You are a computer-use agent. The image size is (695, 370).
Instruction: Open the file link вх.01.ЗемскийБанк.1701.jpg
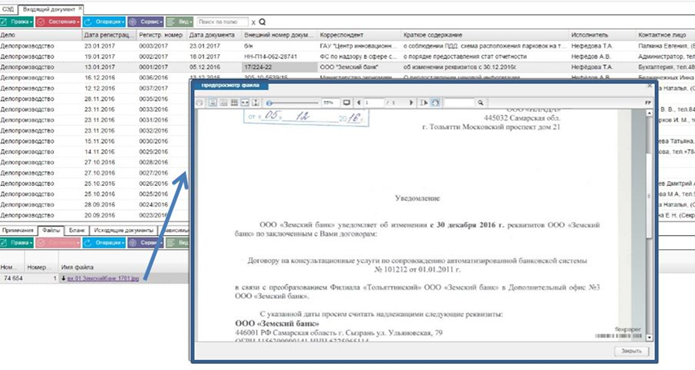tap(103, 278)
